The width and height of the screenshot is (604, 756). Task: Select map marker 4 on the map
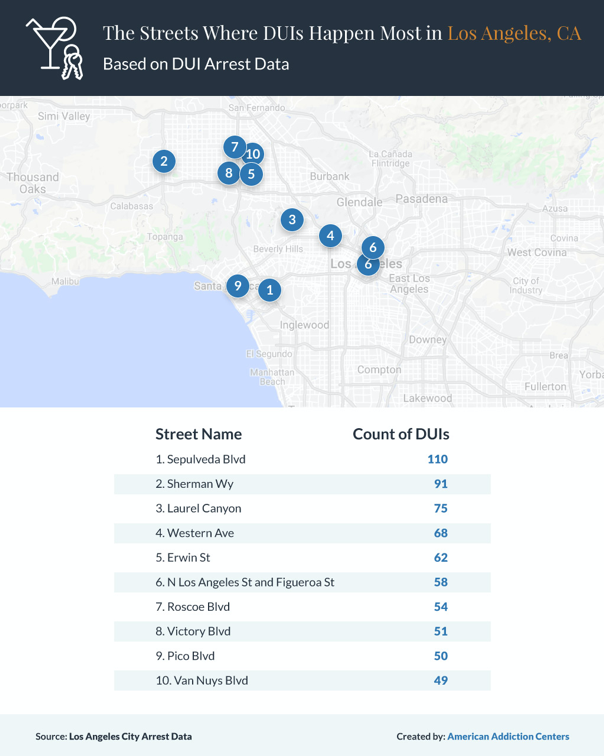(x=330, y=235)
